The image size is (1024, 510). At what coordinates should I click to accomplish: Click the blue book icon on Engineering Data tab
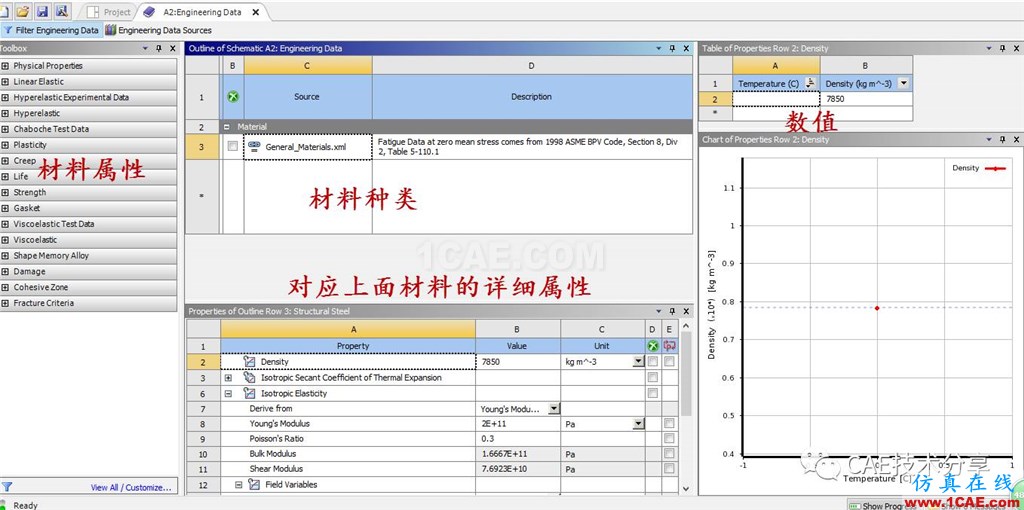pyautogui.click(x=150, y=12)
